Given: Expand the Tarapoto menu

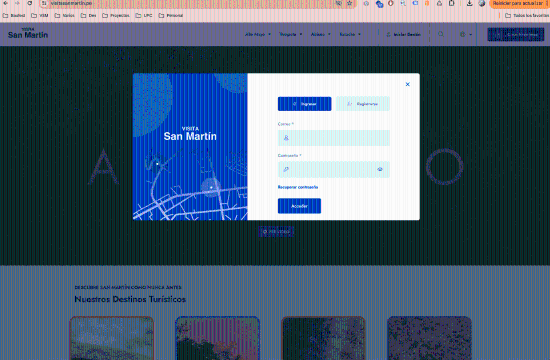Looking at the screenshot, I should pos(290,34).
